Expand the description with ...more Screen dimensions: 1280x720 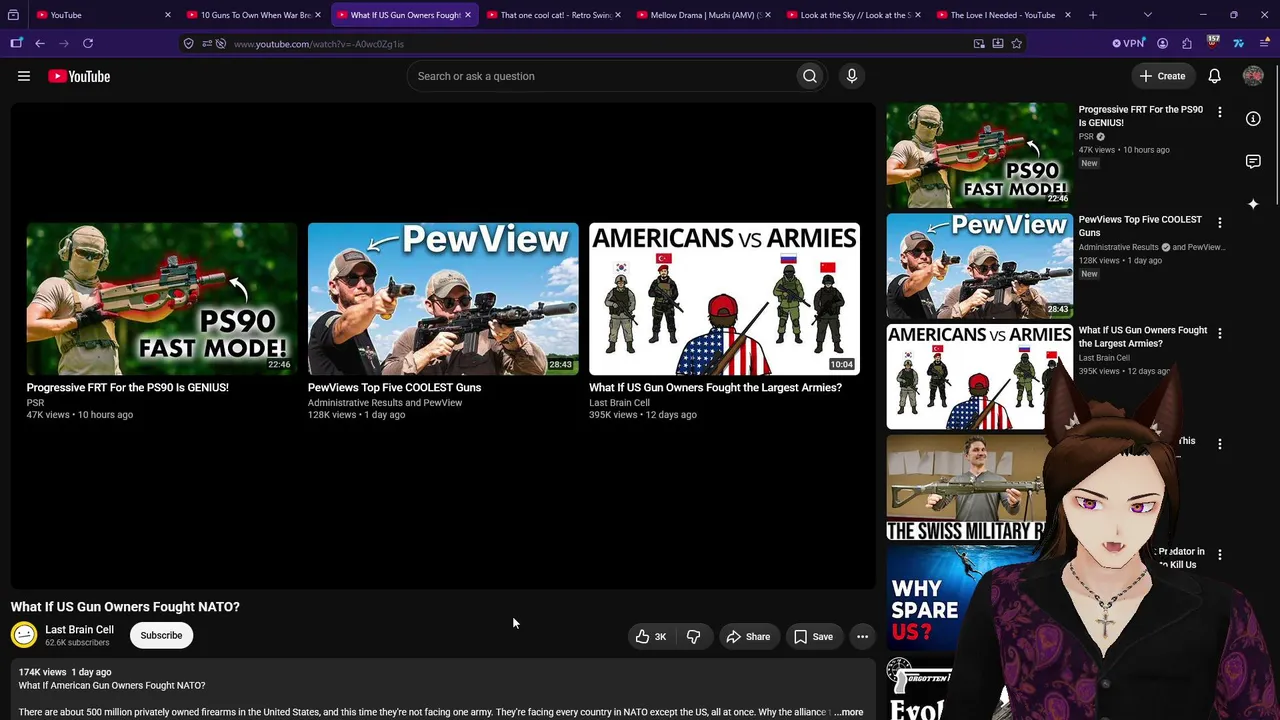click(848, 712)
